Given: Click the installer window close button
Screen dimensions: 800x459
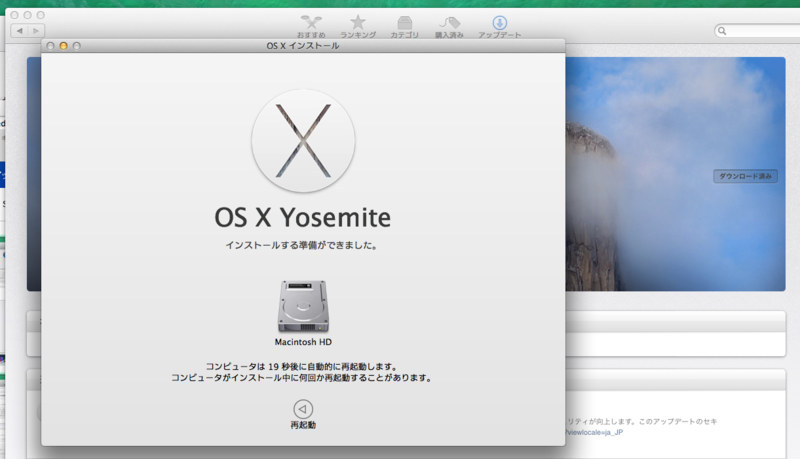Looking at the screenshot, I should point(50,46).
